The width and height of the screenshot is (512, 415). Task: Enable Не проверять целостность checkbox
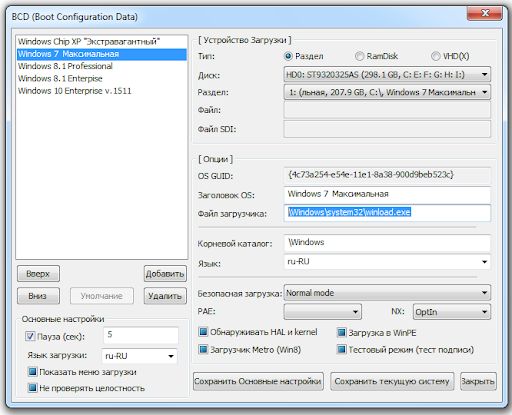(x=32, y=388)
